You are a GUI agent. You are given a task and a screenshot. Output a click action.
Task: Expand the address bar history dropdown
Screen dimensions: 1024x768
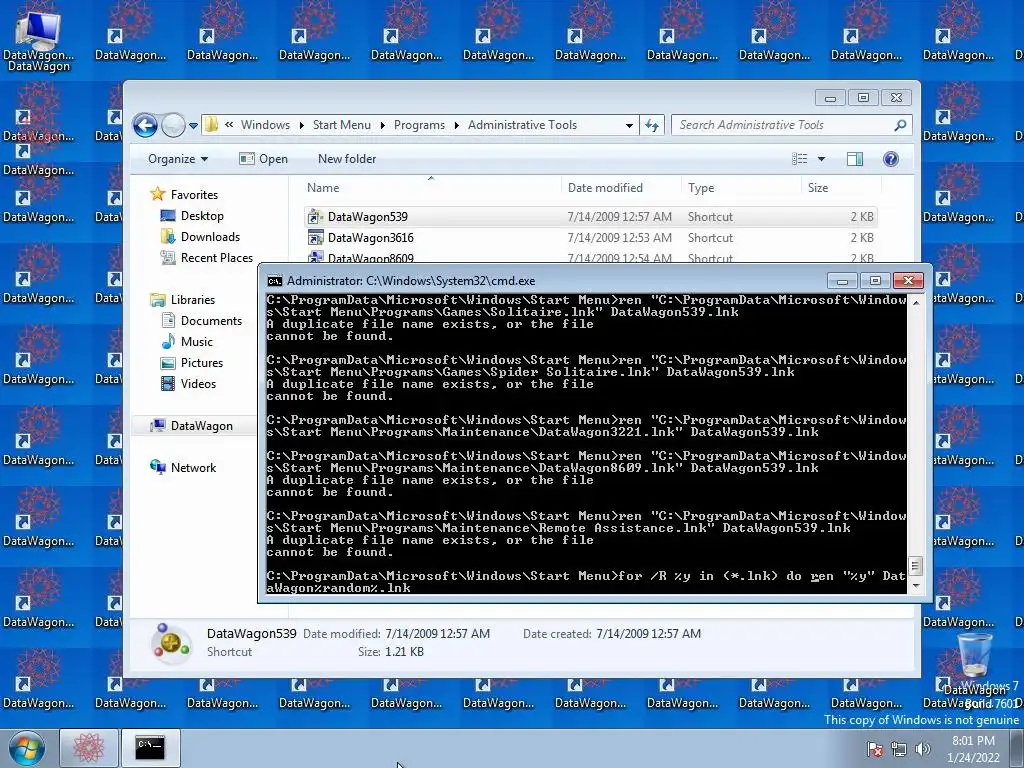point(629,125)
